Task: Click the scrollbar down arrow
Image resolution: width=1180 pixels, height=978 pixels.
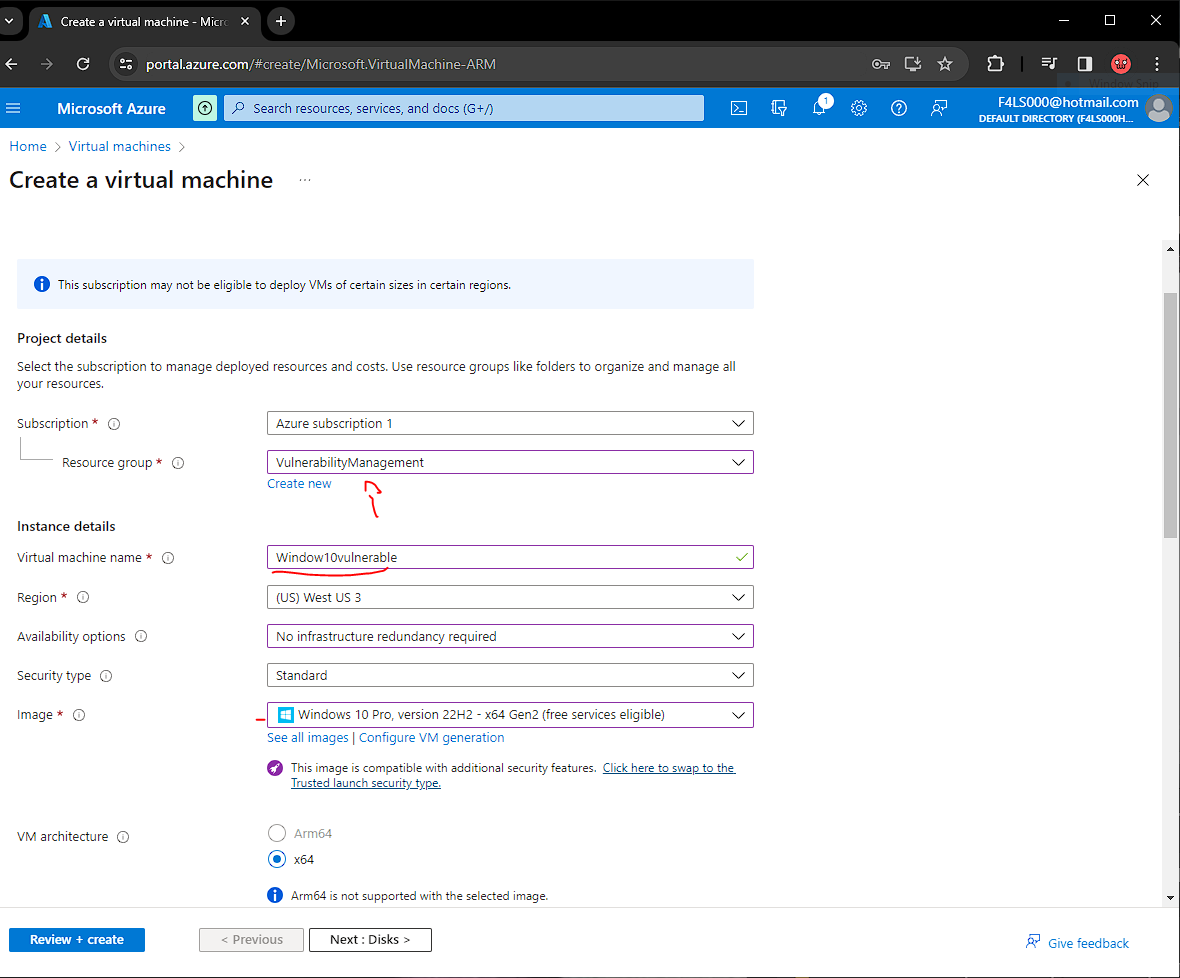Action: (x=1170, y=897)
